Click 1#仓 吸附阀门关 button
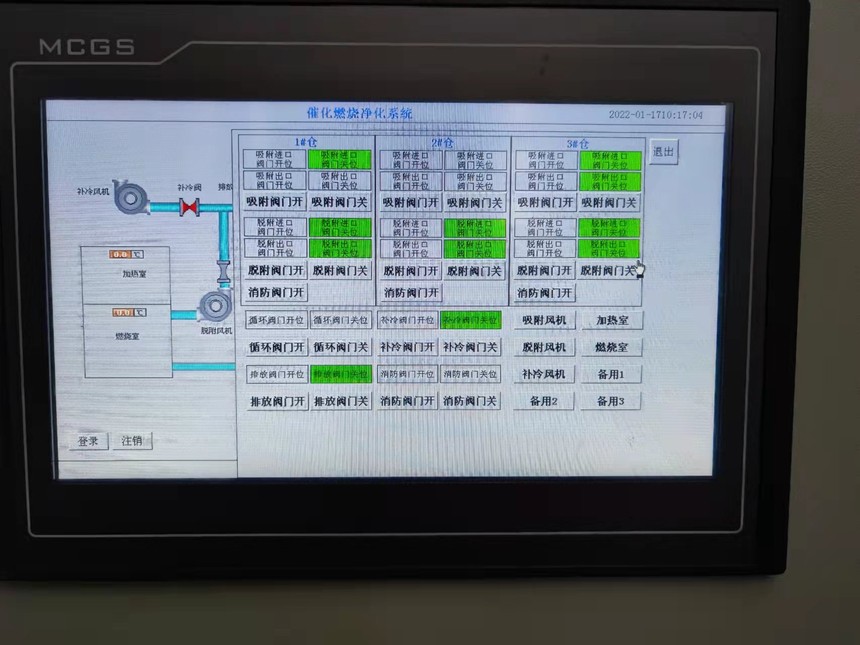This screenshot has width=860, height=645. [340, 202]
